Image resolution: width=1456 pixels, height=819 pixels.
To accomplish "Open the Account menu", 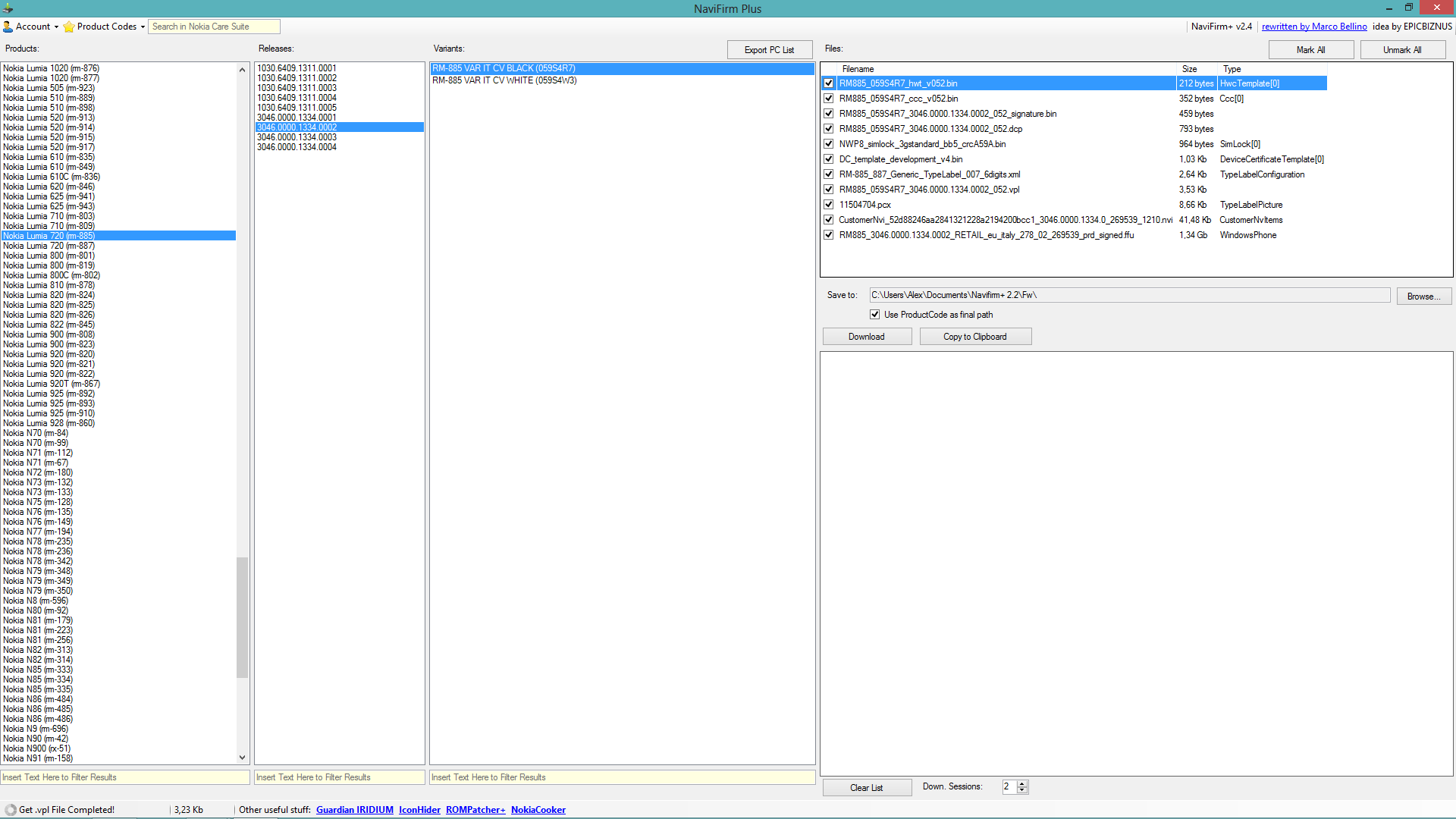I will (31, 27).
